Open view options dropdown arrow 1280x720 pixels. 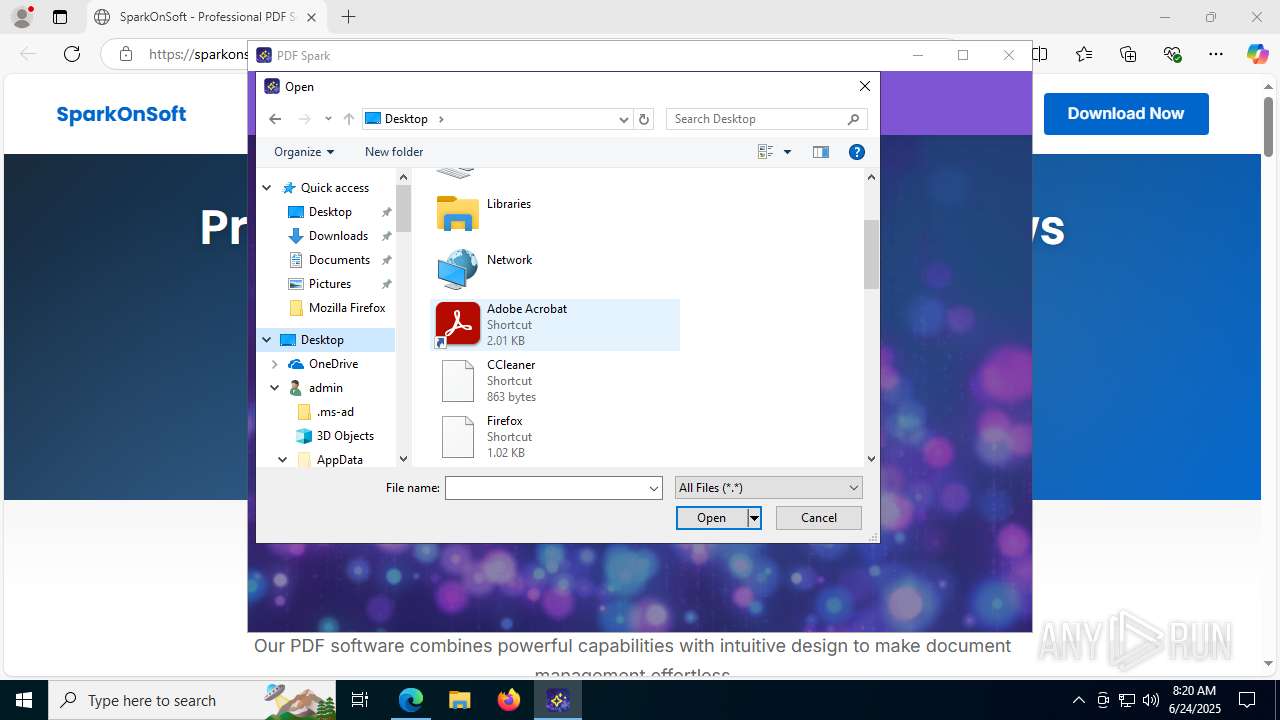[787, 152]
